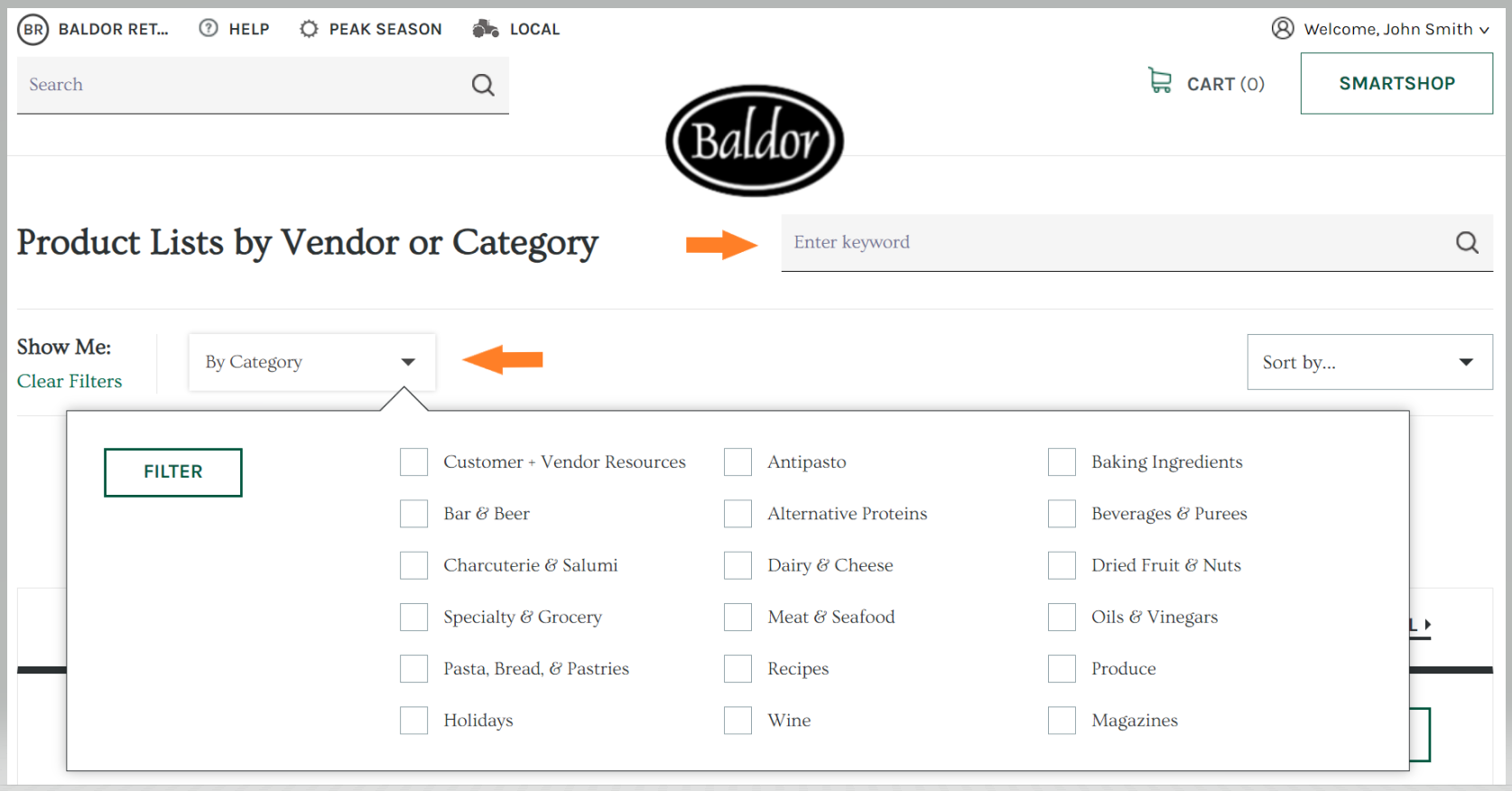This screenshot has width=1512, height=791.
Task: Open the Help question mark icon
Action: [x=209, y=28]
